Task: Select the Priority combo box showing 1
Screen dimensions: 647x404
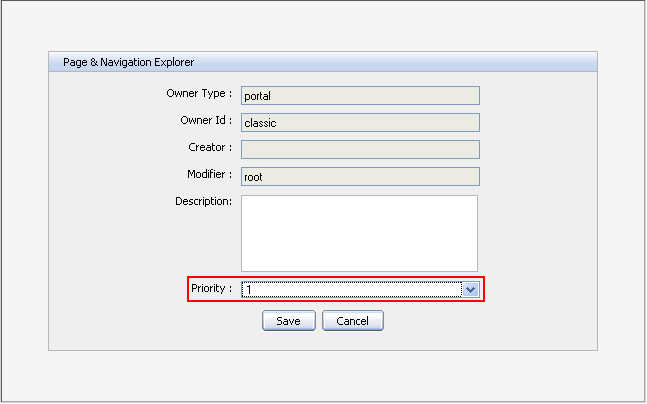Action: (350, 289)
